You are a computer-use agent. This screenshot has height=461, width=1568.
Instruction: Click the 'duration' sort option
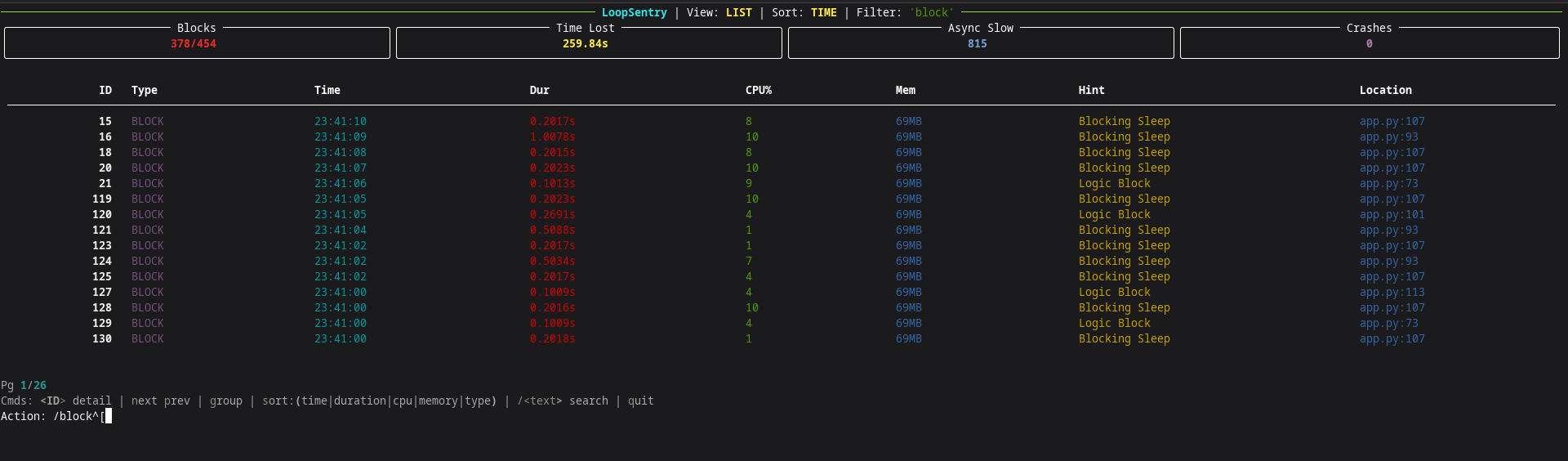360,401
